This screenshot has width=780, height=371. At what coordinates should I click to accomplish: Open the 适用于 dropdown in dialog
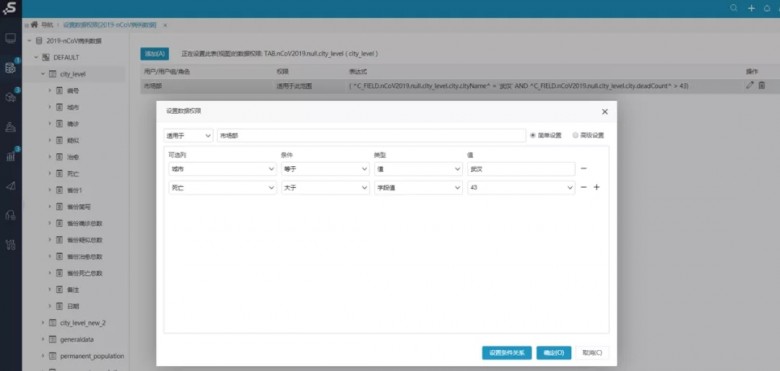(x=188, y=135)
